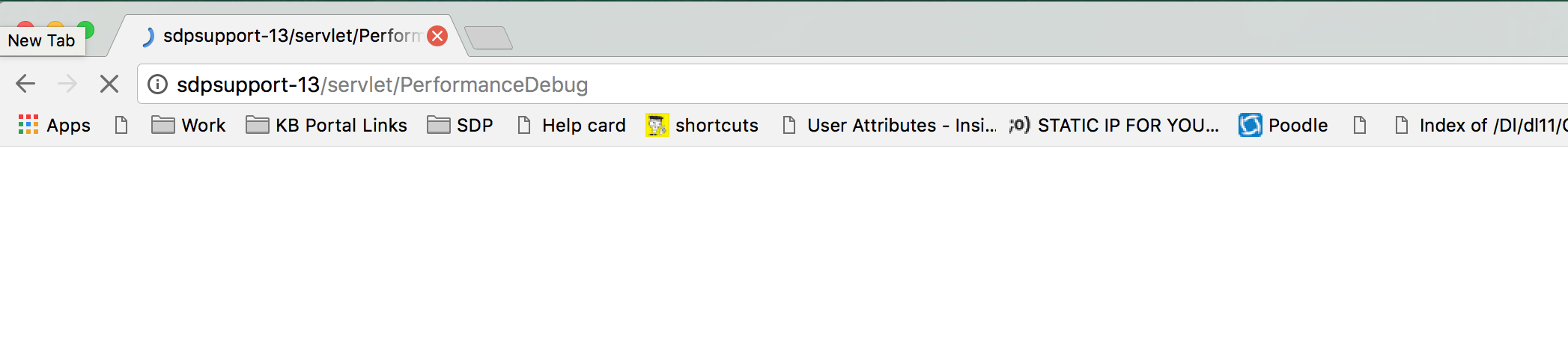
Task: Open untitled bookmark next to Apps
Action: 121,125
